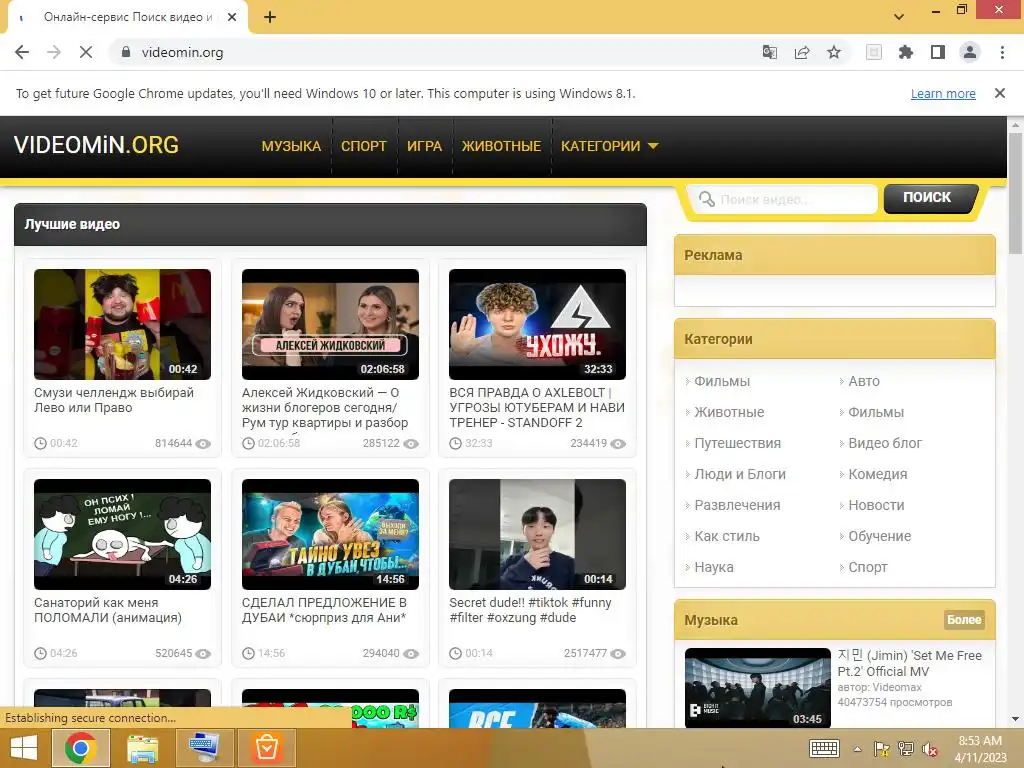Expand the КАТЕГОРИИ dropdown
Viewport: 1024px width, 768px height.
pos(609,146)
